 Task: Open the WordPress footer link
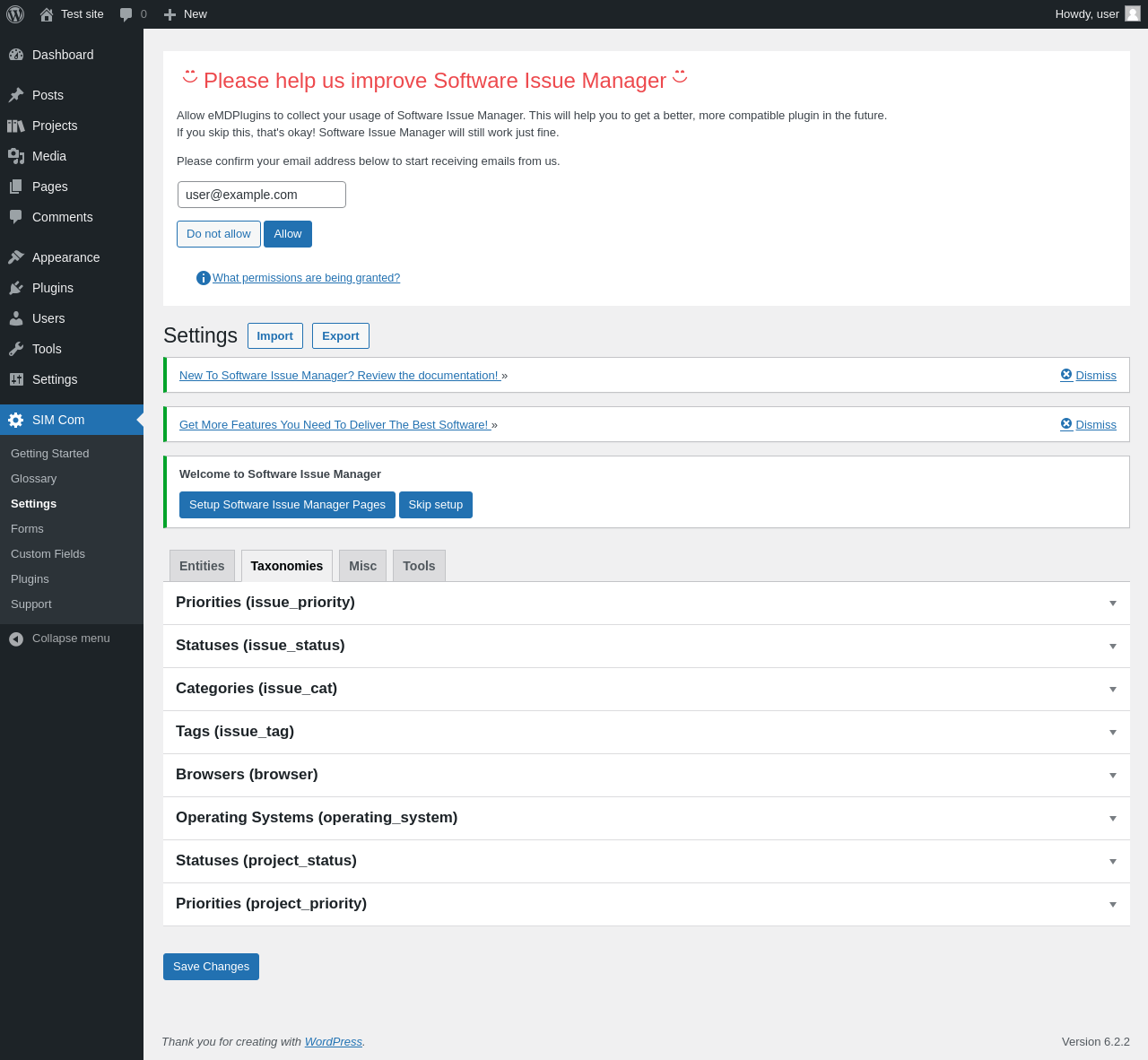click(x=334, y=1041)
